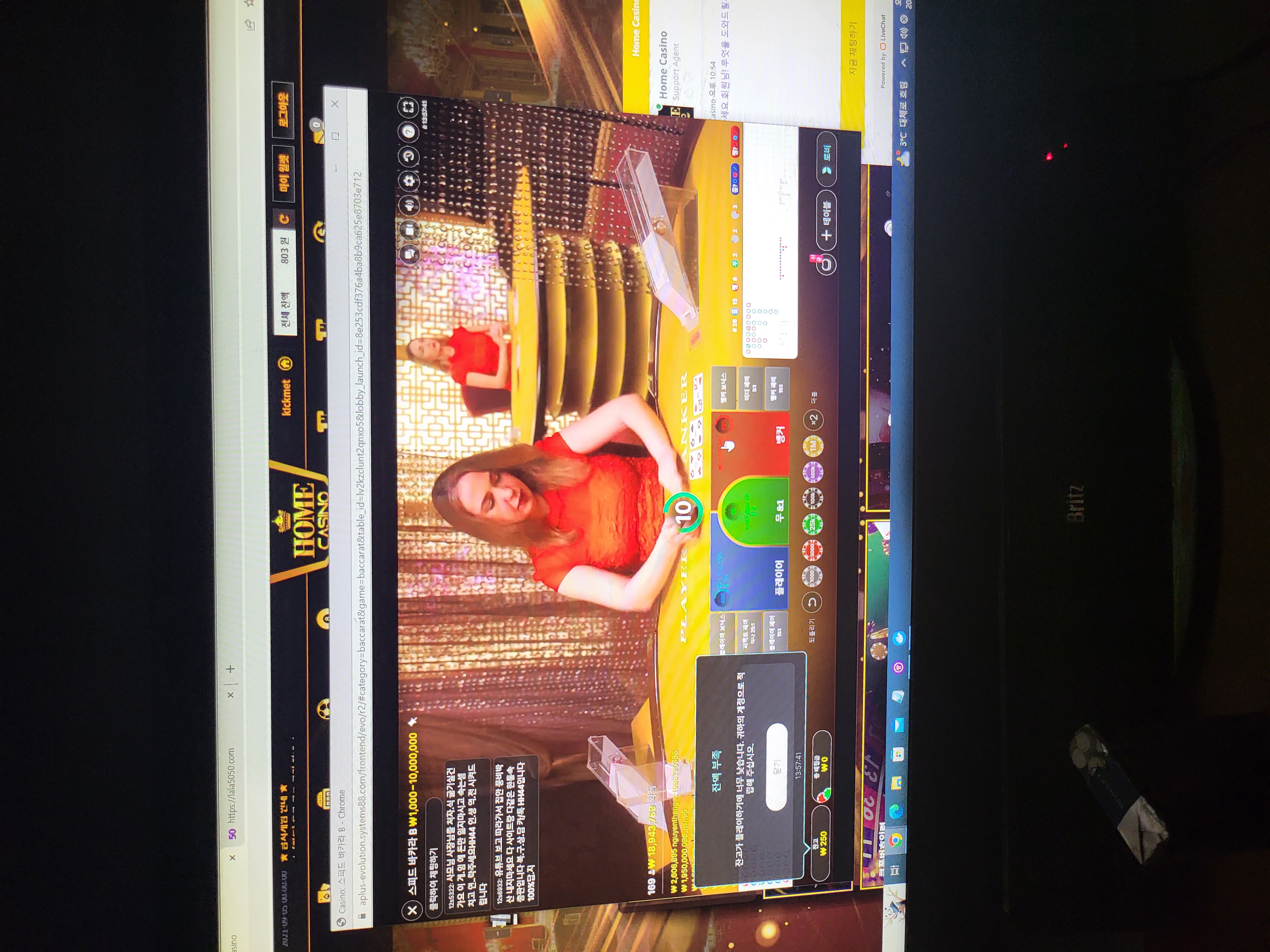Viewport: 1270px width, 952px height.
Task: Click the x2 더블 double bet button
Action: 813,420
